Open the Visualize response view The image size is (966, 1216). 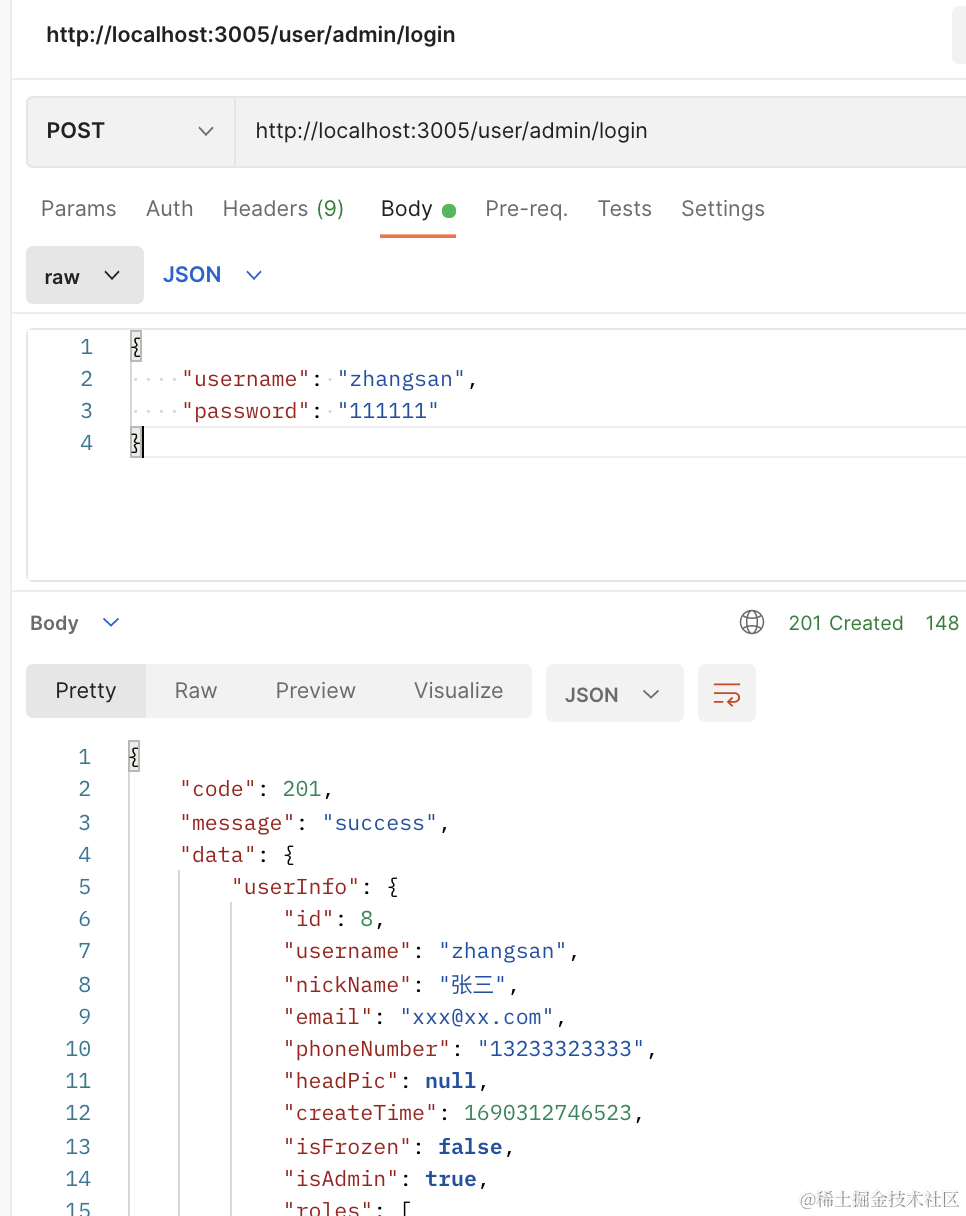pyautogui.click(x=458, y=691)
